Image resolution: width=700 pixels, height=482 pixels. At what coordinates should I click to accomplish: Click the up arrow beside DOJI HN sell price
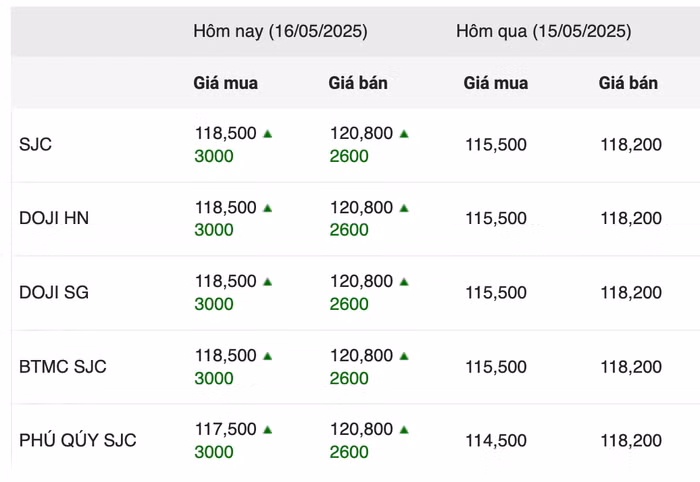tap(404, 208)
